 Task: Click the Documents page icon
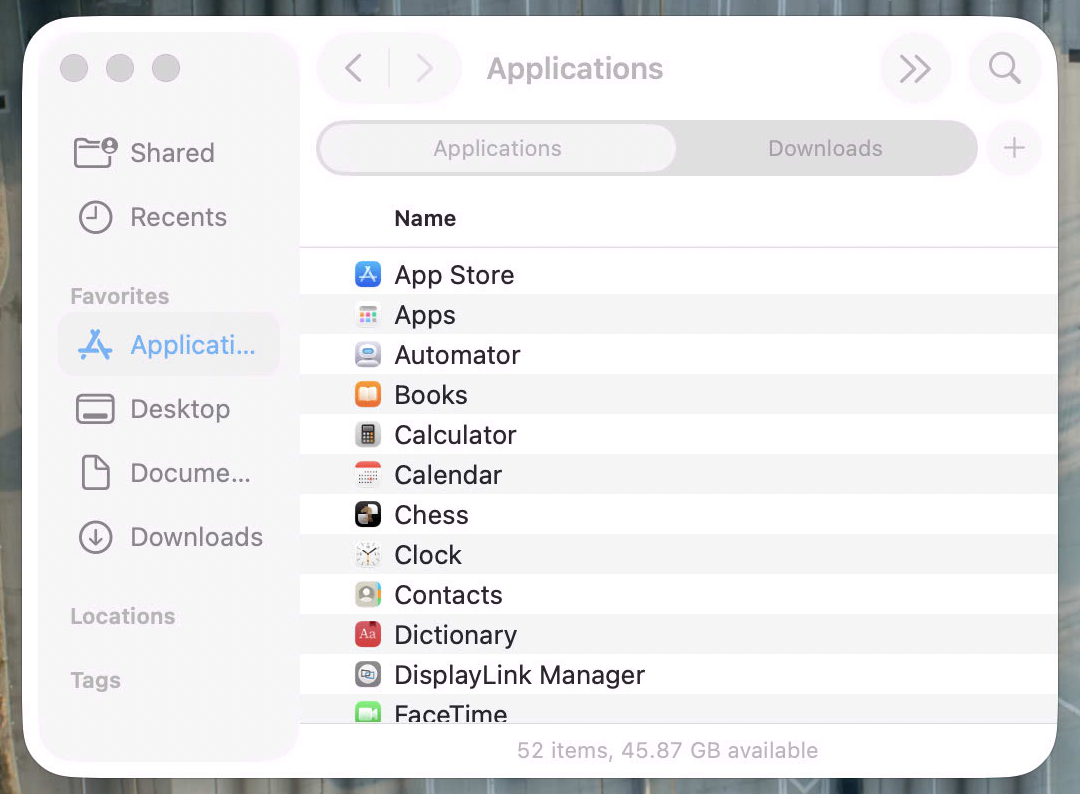pos(95,472)
